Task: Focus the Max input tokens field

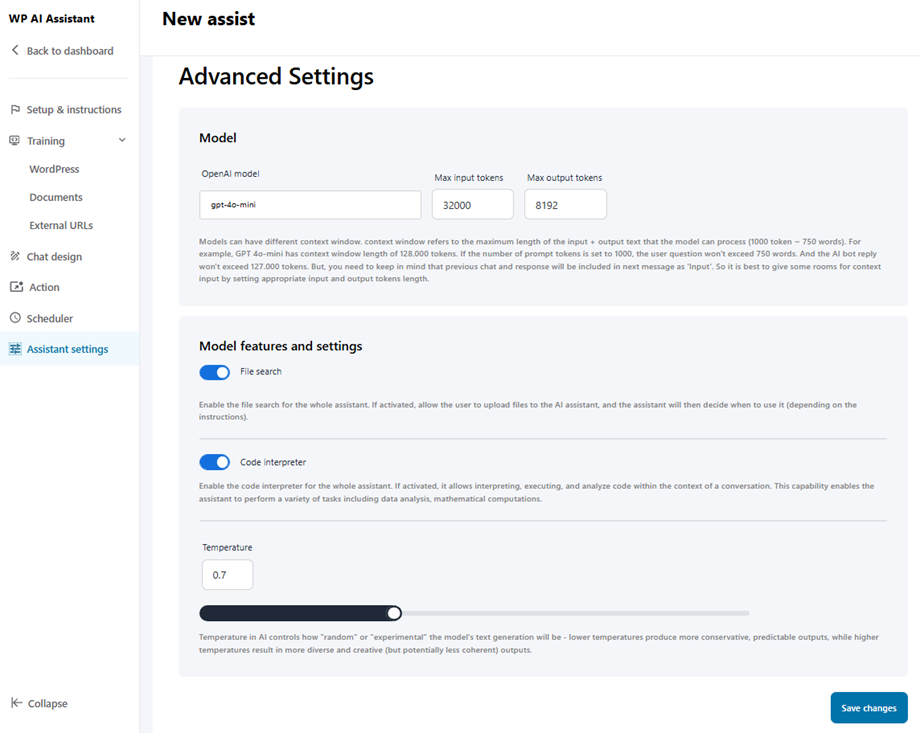Action: click(x=472, y=205)
